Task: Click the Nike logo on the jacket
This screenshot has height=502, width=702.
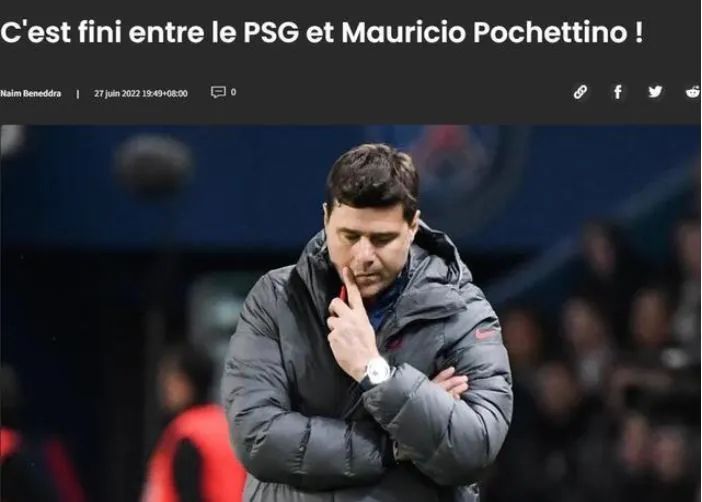Action: pyautogui.click(x=486, y=333)
